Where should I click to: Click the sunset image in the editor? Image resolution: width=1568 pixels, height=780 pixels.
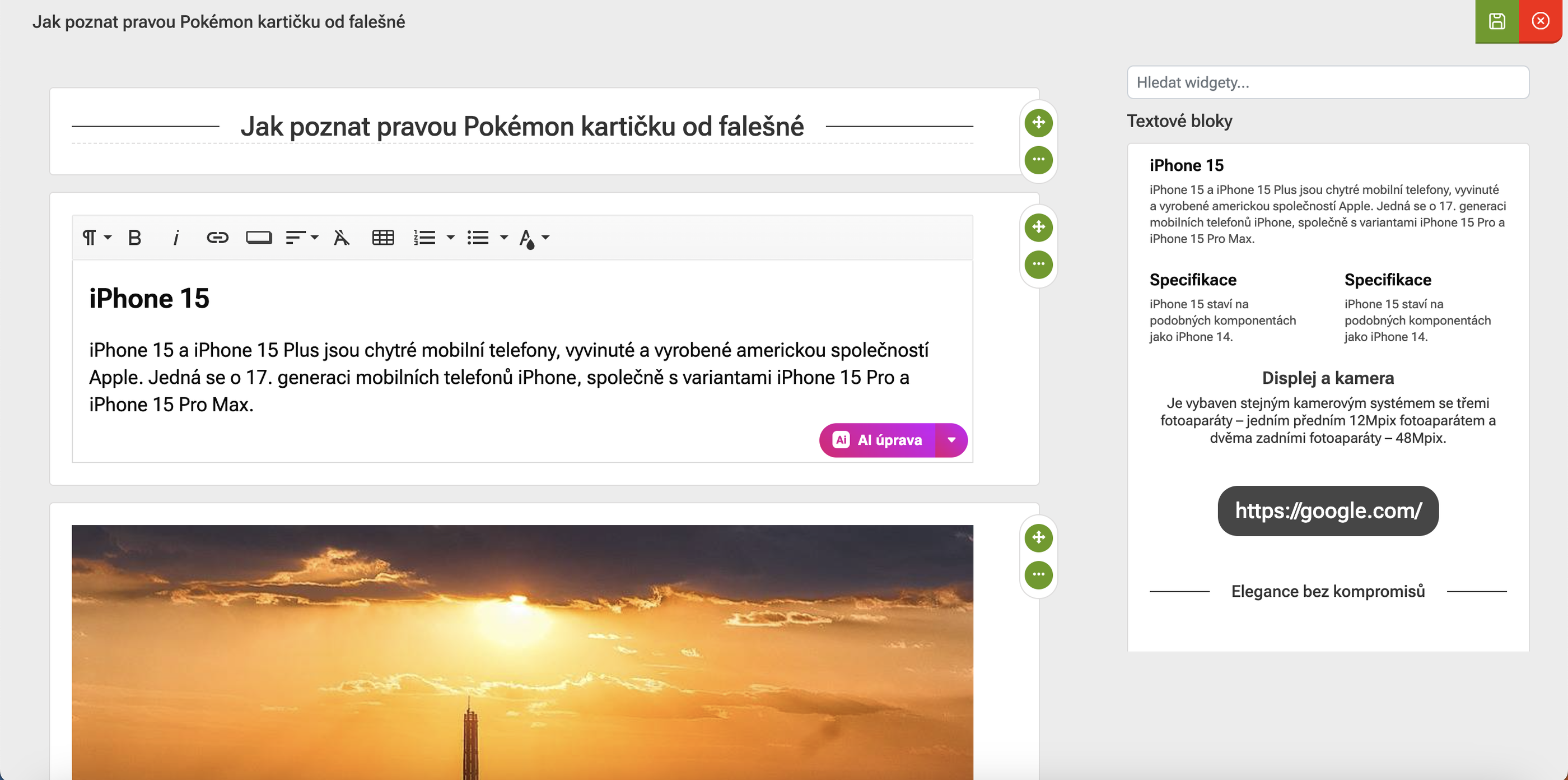tap(522, 652)
